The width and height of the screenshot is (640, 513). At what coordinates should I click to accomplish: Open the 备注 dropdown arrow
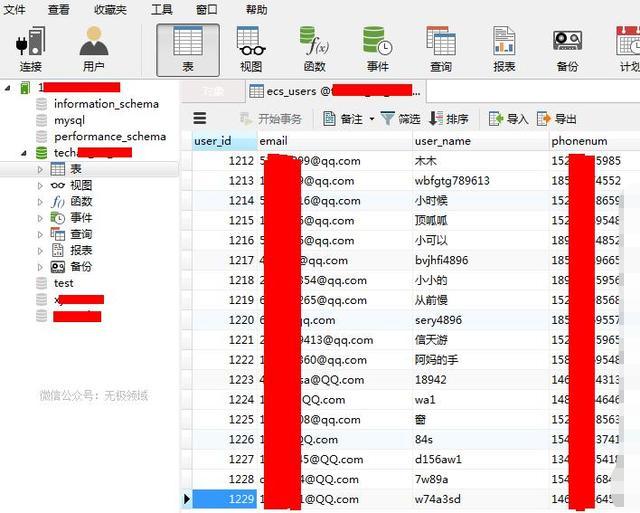372,119
